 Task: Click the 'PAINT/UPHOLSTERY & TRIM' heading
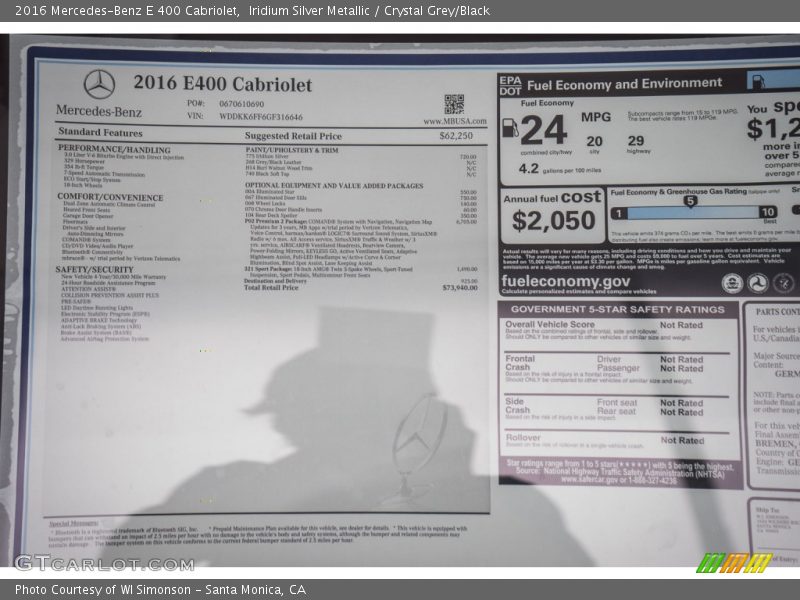pyautogui.click(x=292, y=150)
